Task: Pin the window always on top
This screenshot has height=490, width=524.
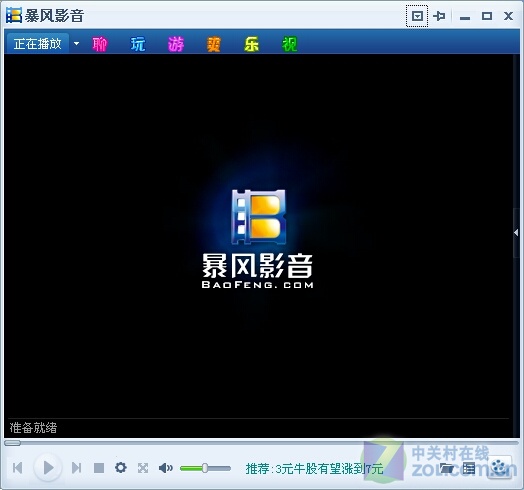Action: click(x=439, y=16)
